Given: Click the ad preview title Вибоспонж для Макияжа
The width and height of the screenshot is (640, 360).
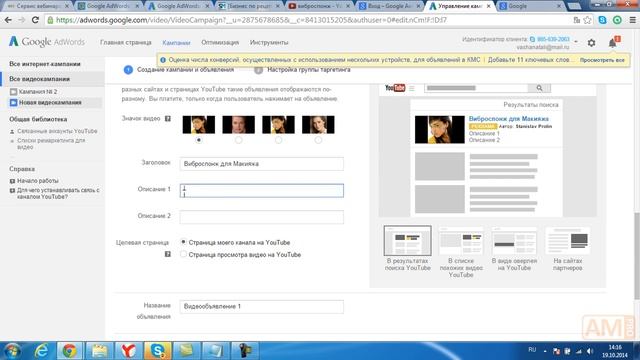Looking at the screenshot, I should point(509,118).
